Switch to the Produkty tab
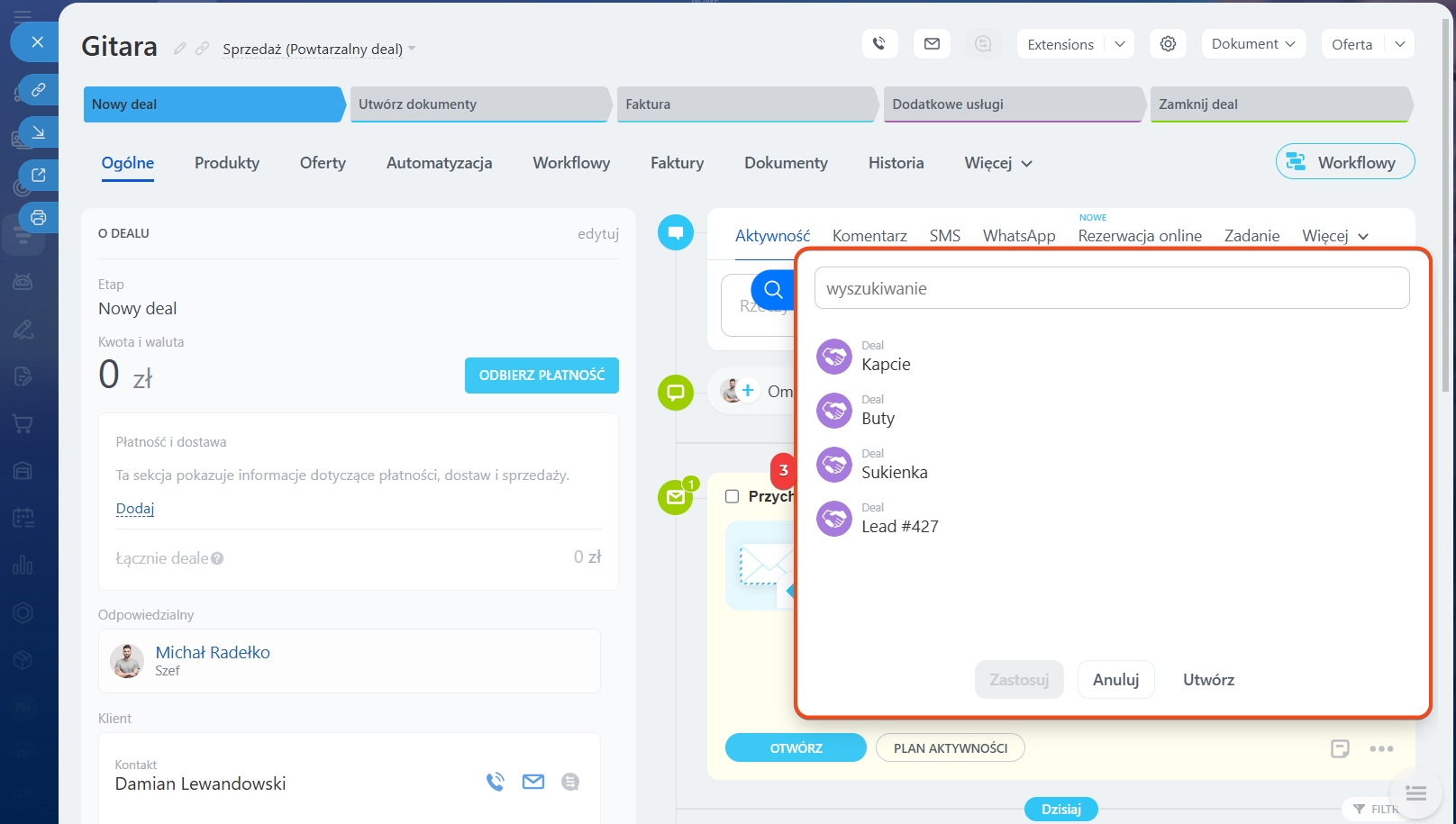This screenshot has height=824, width=1456. [227, 163]
